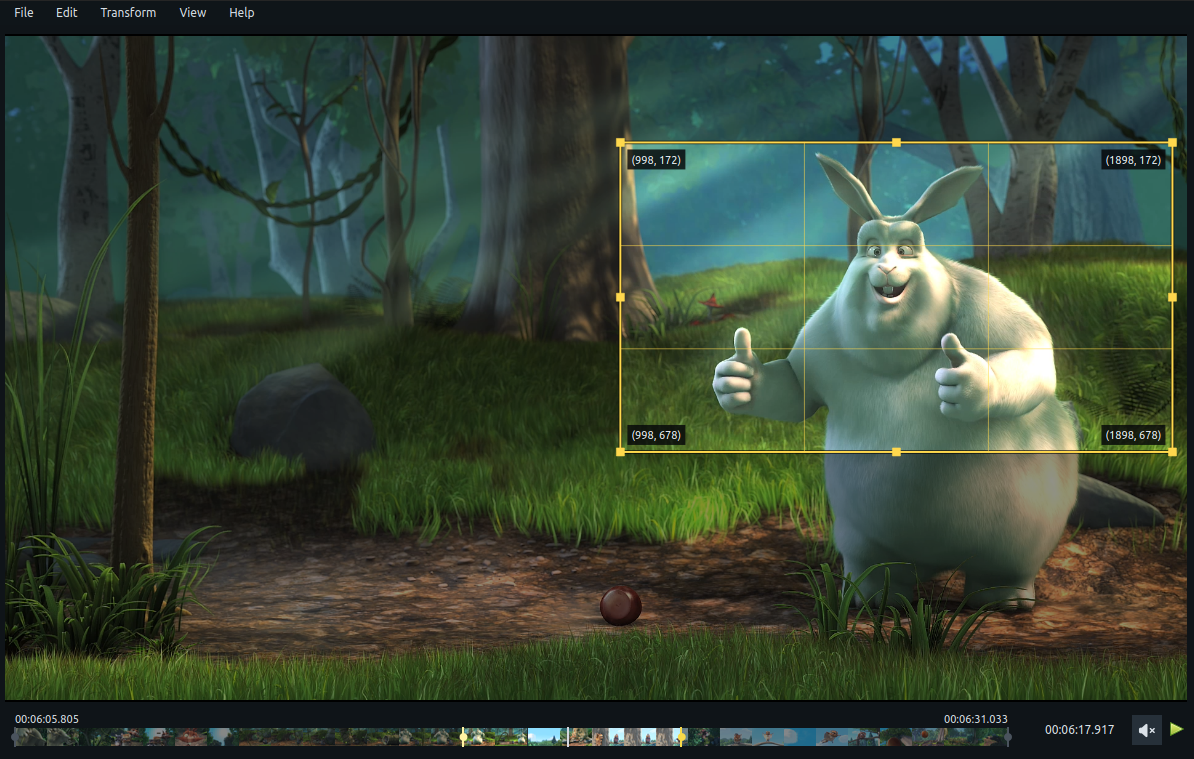Viewport: 1194px width, 759px height.
Task: Start playback with the green play button
Action: 1176,729
